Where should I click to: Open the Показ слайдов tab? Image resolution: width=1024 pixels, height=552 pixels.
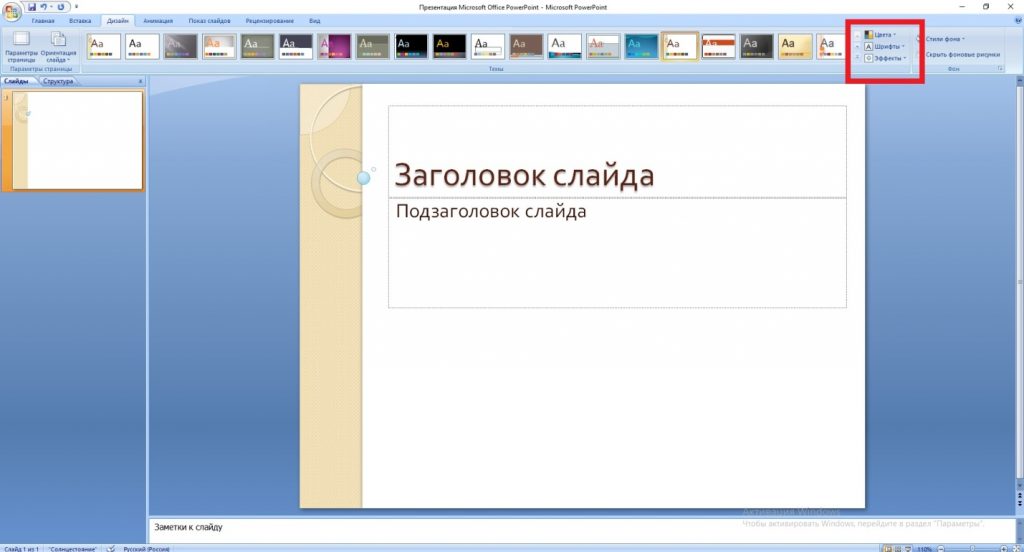(x=210, y=21)
